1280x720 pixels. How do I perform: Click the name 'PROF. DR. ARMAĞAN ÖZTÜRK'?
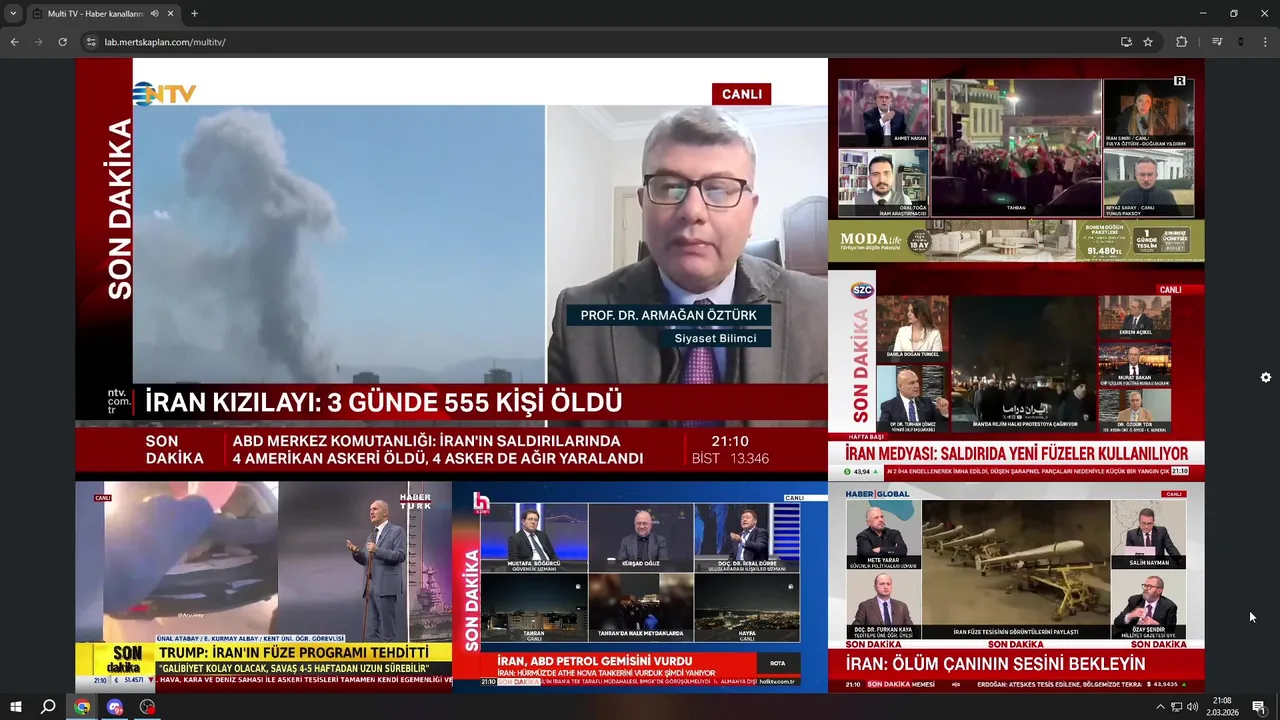click(x=669, y=315)
